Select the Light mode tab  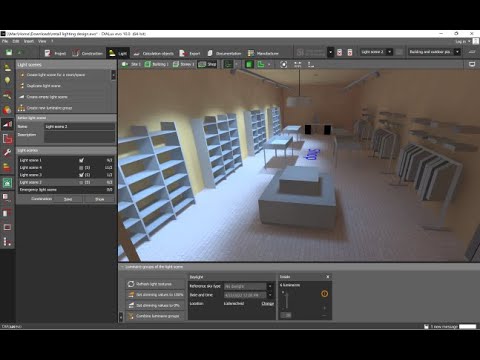point(118,53)
